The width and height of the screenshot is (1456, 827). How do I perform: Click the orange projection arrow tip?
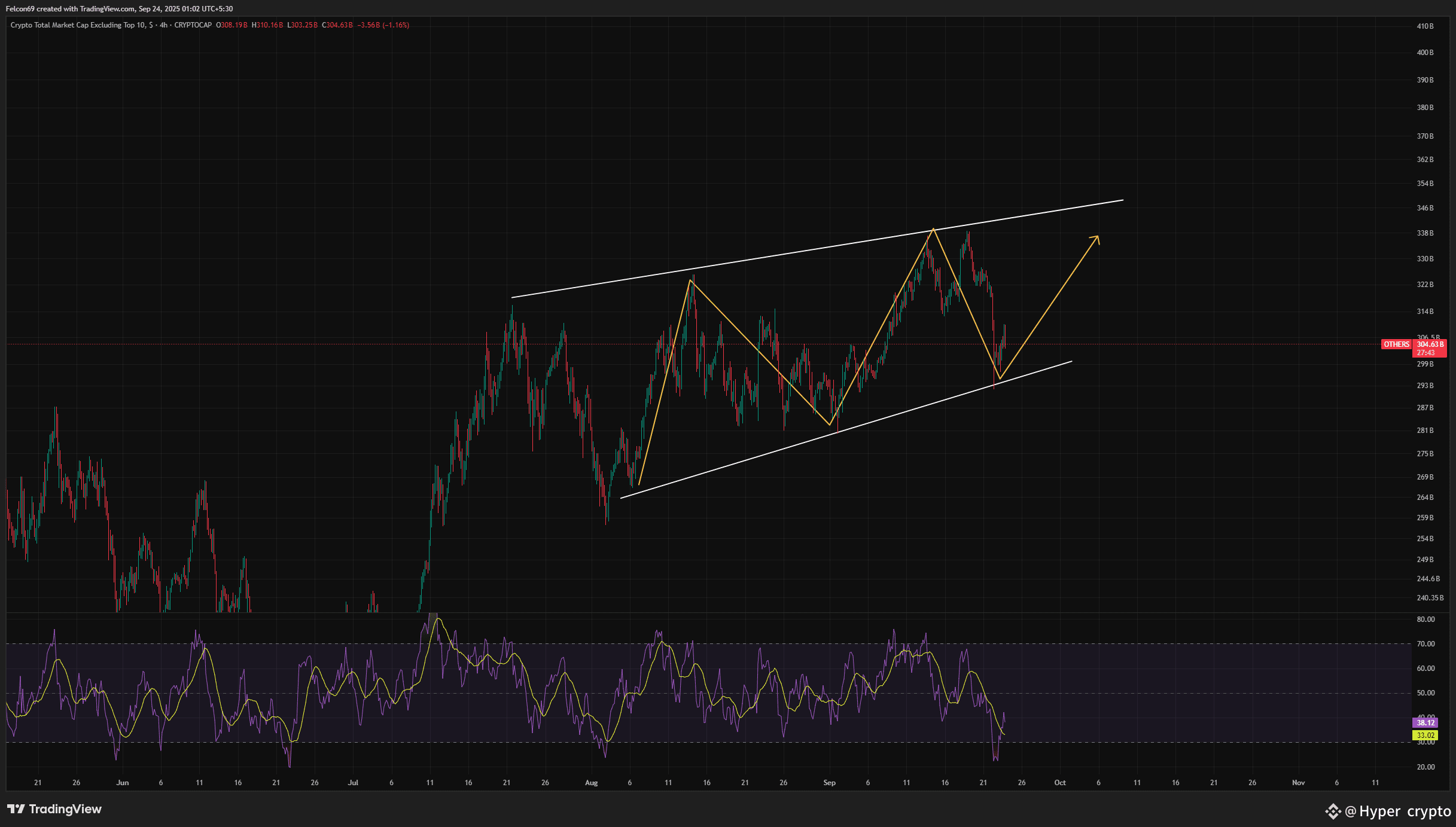(1098, 237)
